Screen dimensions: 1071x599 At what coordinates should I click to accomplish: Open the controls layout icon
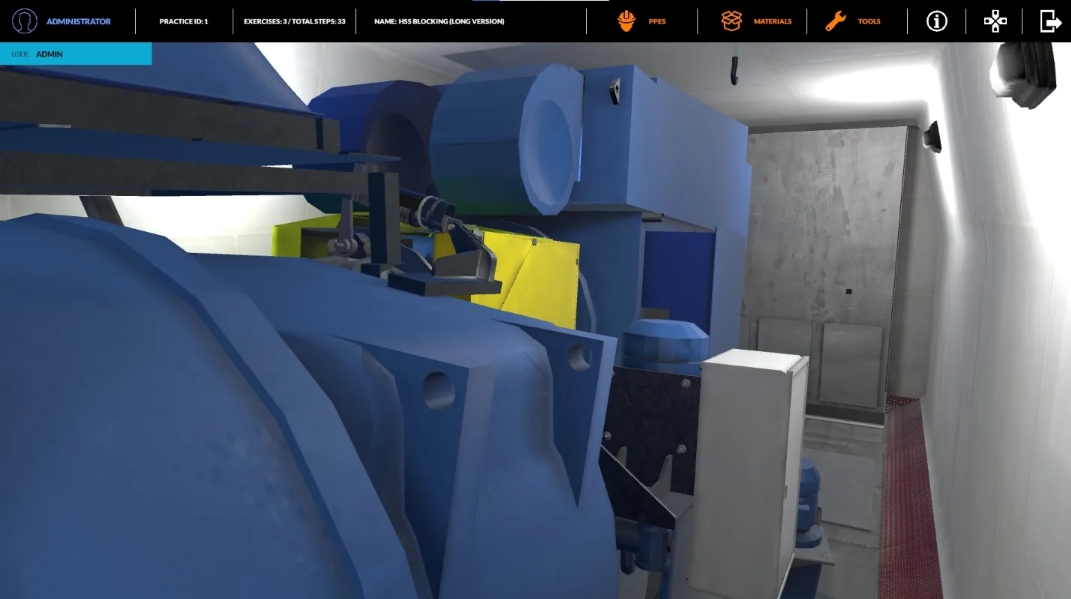click(995, 21)
